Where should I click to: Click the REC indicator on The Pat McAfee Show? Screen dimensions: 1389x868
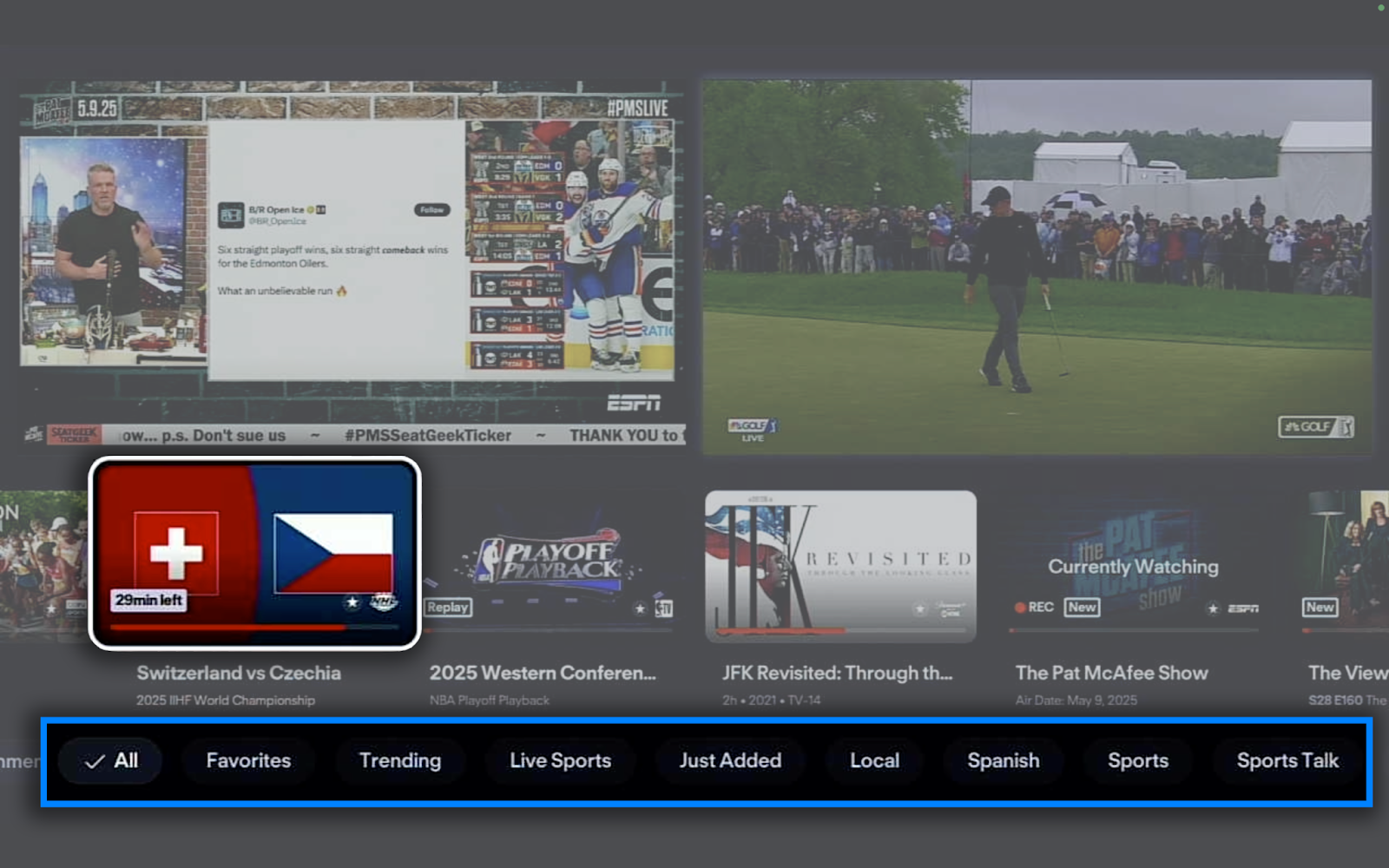point(1034,608)
